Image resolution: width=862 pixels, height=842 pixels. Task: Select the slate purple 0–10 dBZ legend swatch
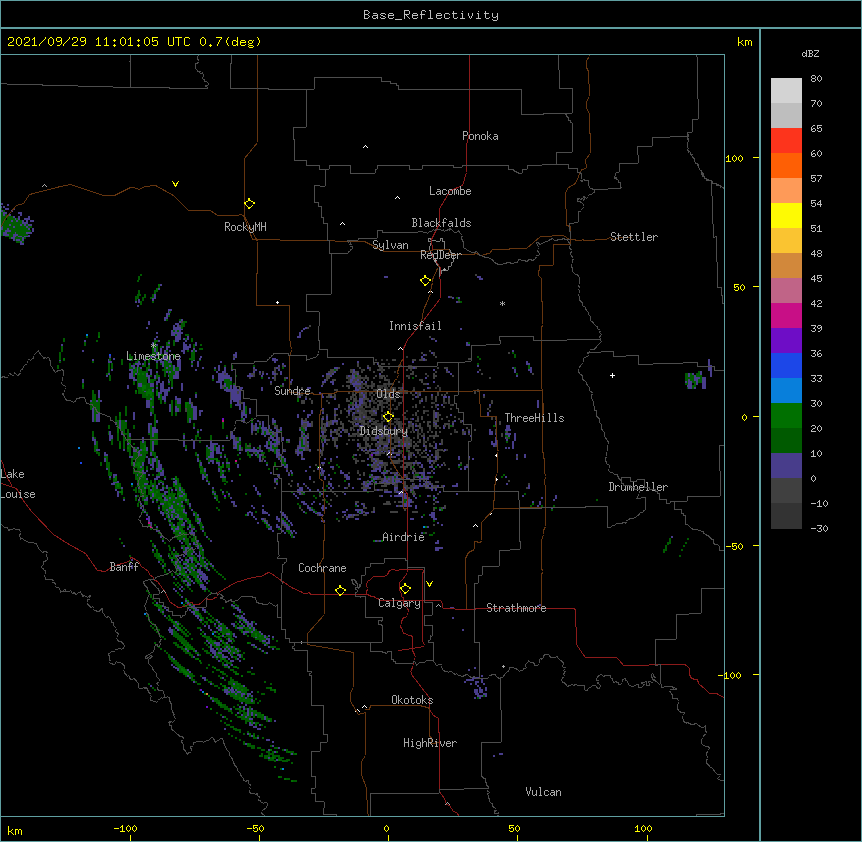point(786,466)
